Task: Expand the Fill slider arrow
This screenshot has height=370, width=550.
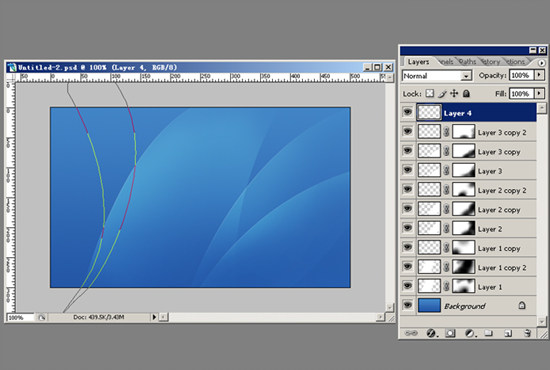Action: [539, 94]
